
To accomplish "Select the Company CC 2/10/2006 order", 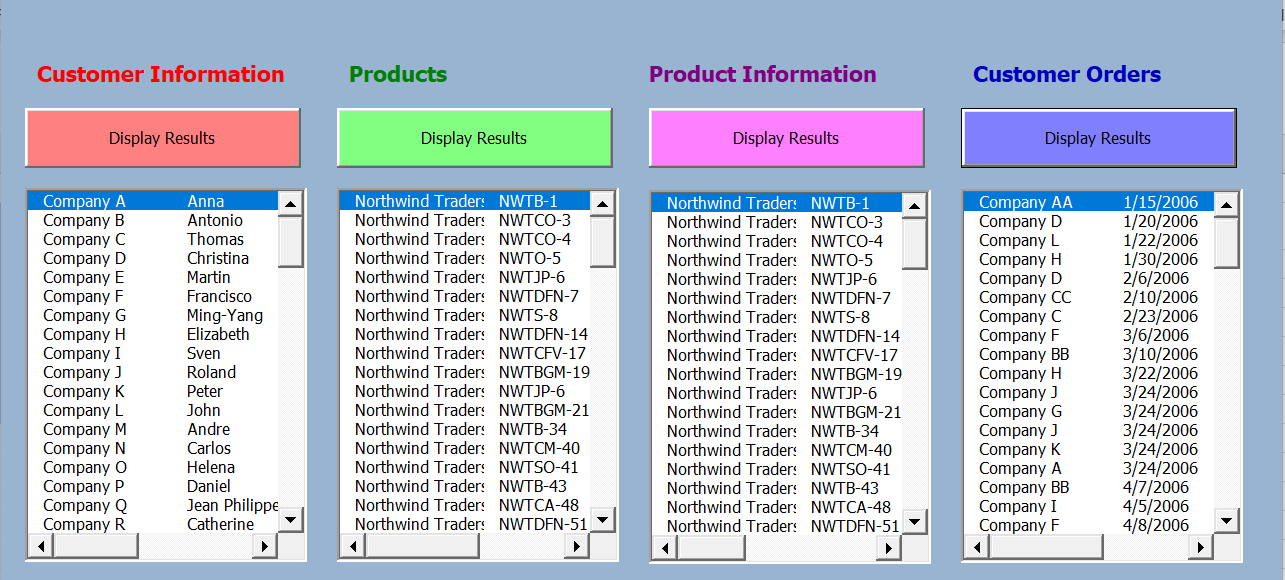I will point(1090,297).
